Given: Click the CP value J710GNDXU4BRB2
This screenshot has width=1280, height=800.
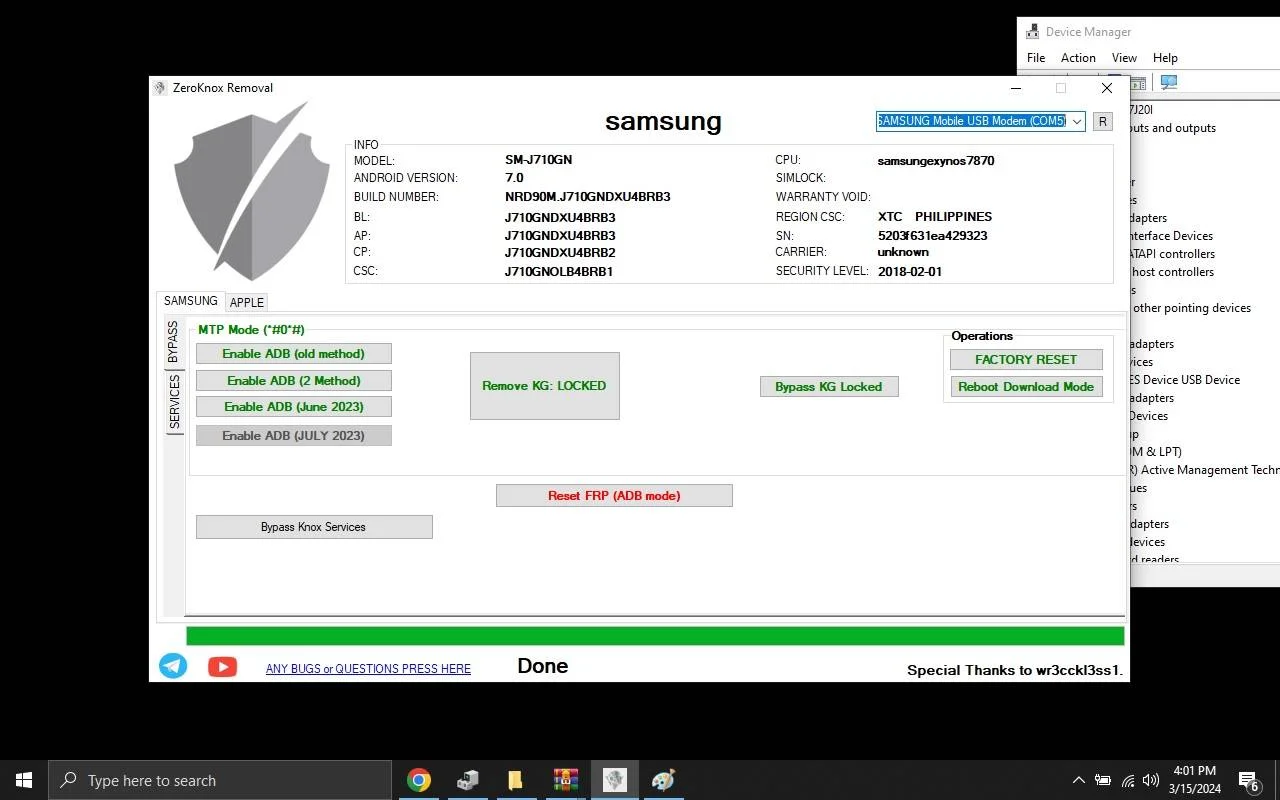Looking at the screenshot, I should click(x=560, y=253).
